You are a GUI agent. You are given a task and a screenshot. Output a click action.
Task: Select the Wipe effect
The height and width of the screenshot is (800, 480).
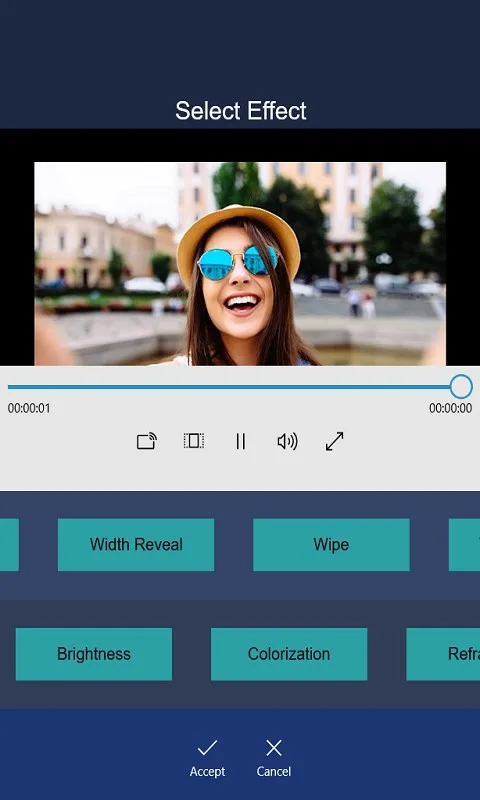[331, 544]
